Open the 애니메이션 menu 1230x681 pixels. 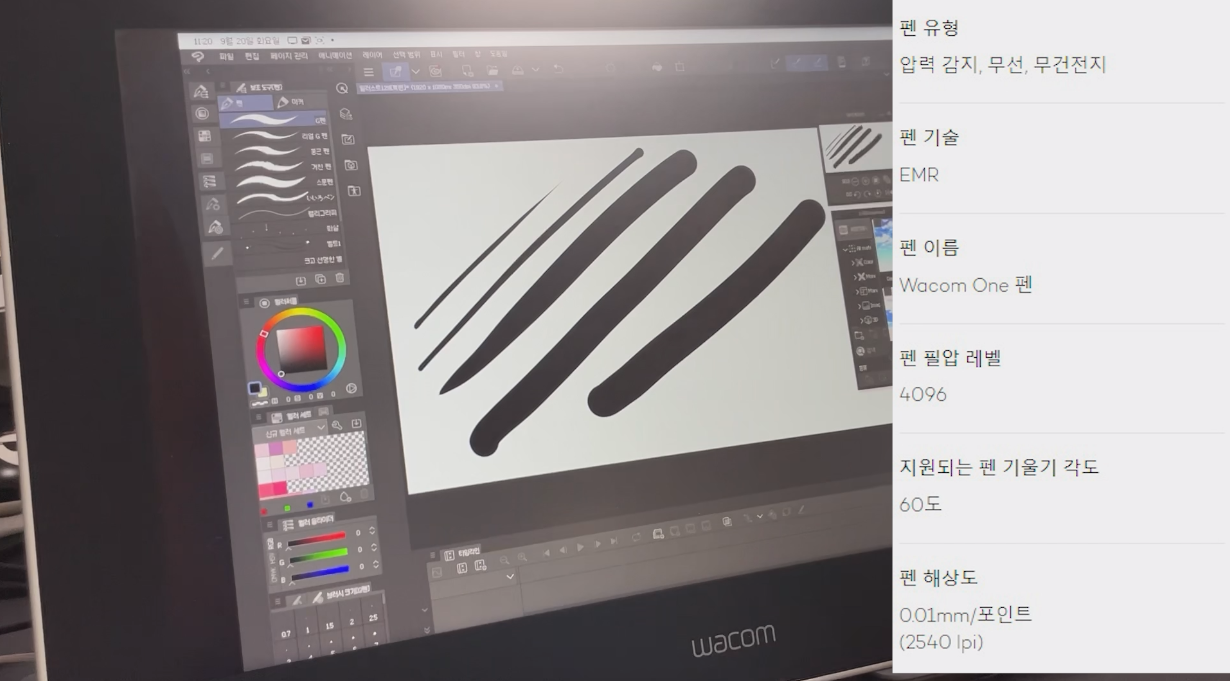(x=335, y=55)
